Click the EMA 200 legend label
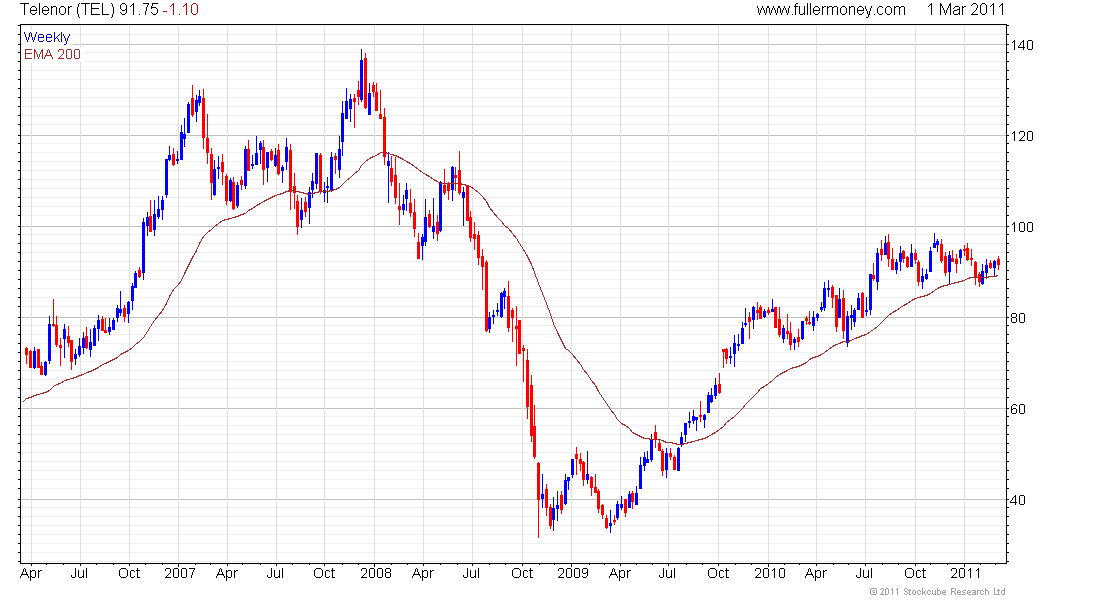This screenshot has width=1100, height=600. pyautogui.click(x=52, y=54)
